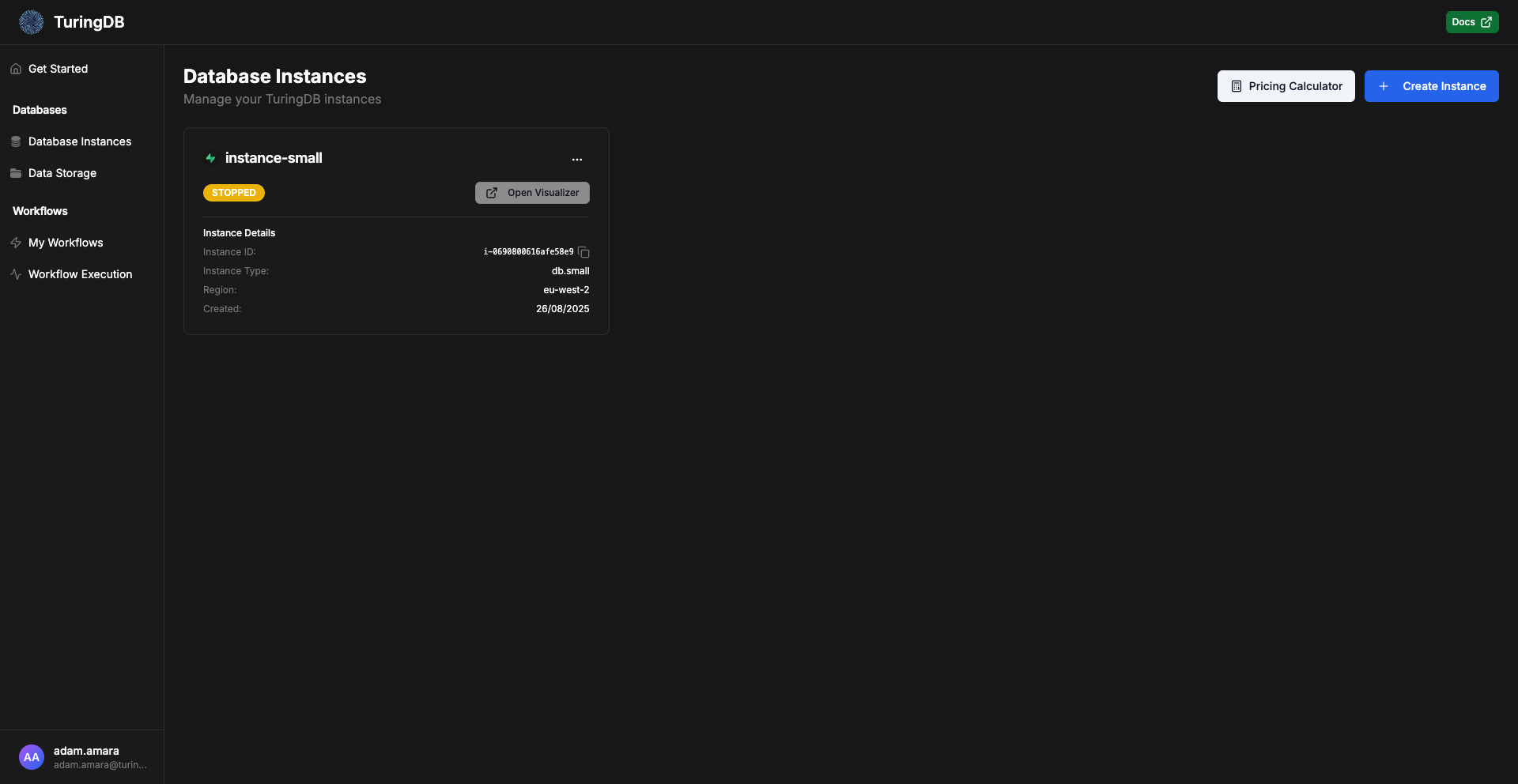Image resolution: width=1518 pixels, height=784 pixels.
Task: Click the Workflow Execution activity icon
Action: [17, 274]
